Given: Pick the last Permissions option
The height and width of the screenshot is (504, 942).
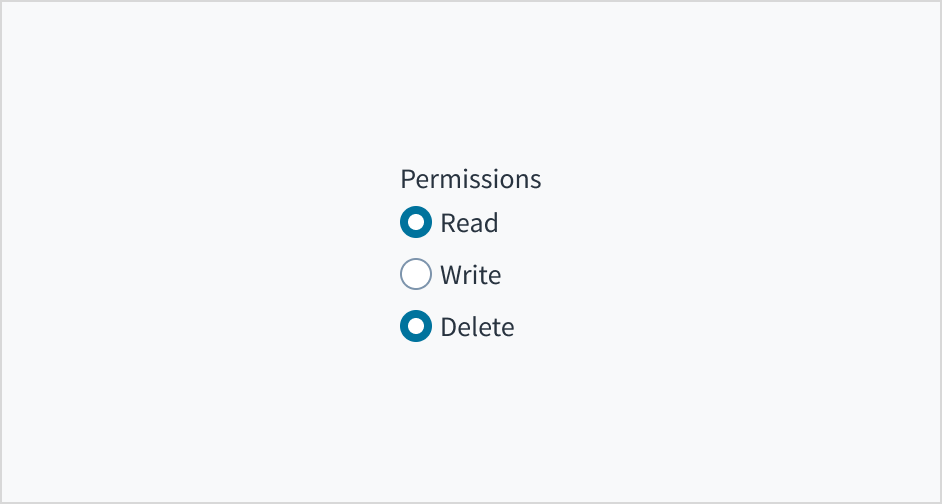Looking at the screenshot, I should [416, 327].
